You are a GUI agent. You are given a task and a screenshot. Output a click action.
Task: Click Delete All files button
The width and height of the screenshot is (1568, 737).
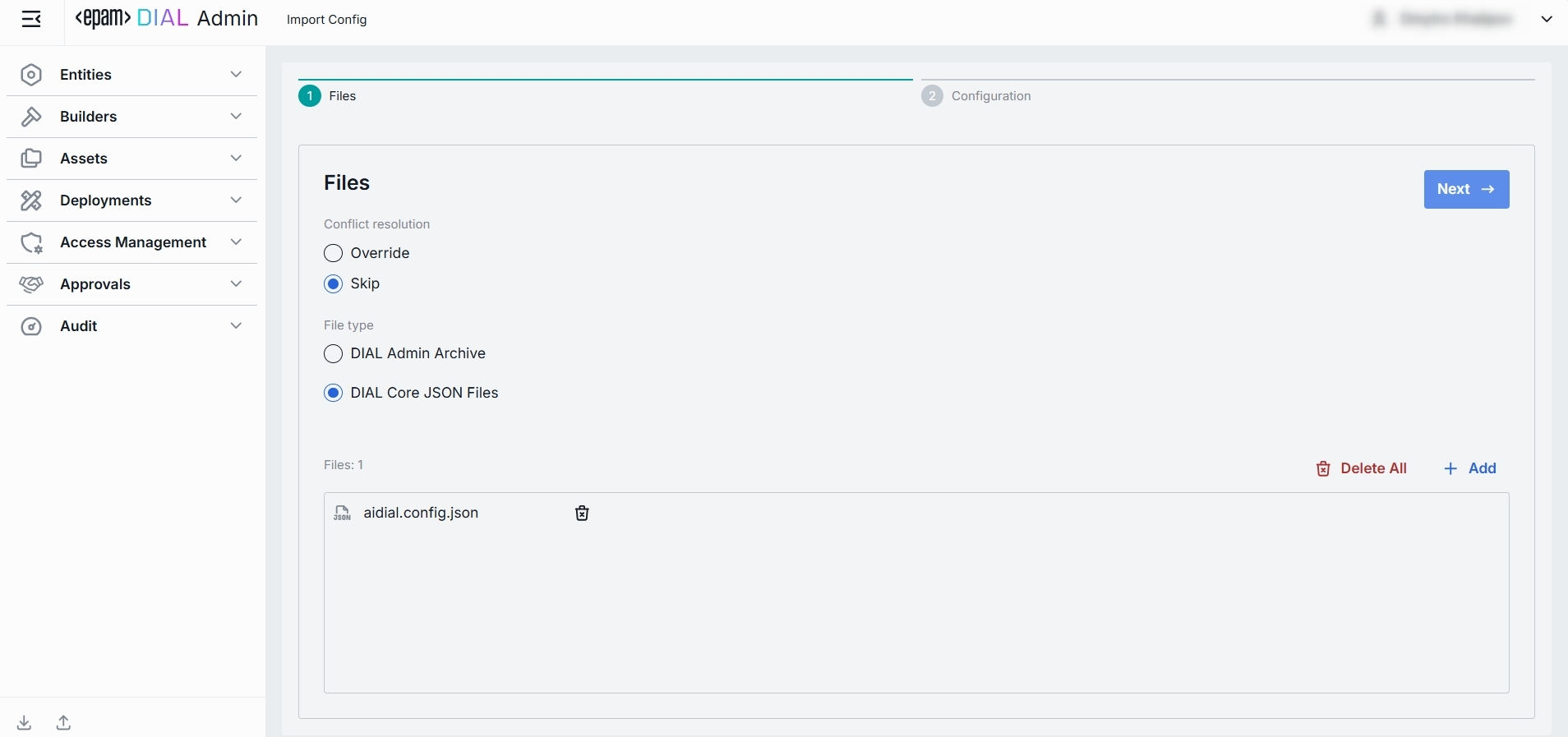(x=1362, y=468)
